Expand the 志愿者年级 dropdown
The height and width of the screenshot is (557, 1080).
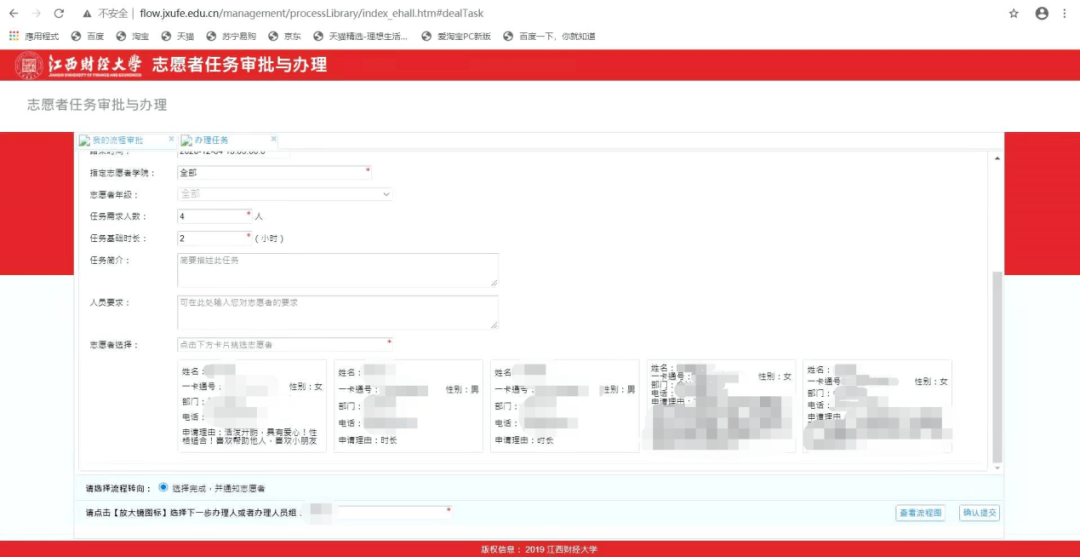[x=284, y=194]
